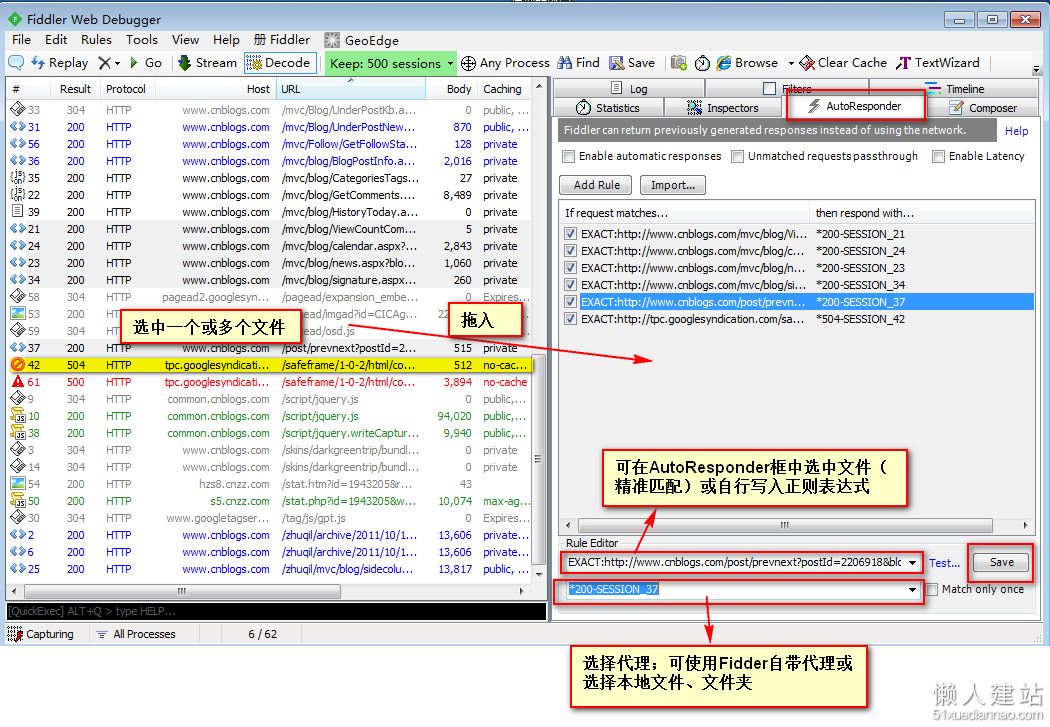Click the Remove sessions X icon

click(x=104, y=63)
